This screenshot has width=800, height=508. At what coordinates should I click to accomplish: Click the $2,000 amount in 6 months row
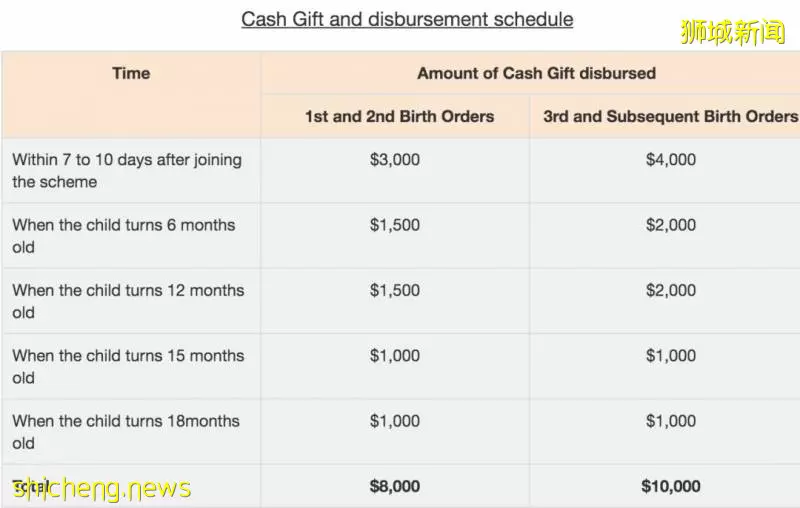(671, 225)
